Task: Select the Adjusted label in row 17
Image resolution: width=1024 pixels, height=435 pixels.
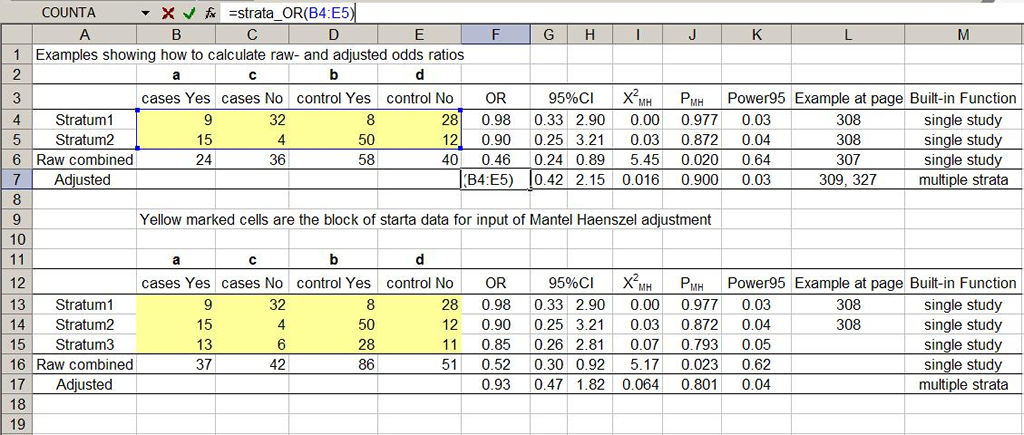Action: (x=84, y=384)
